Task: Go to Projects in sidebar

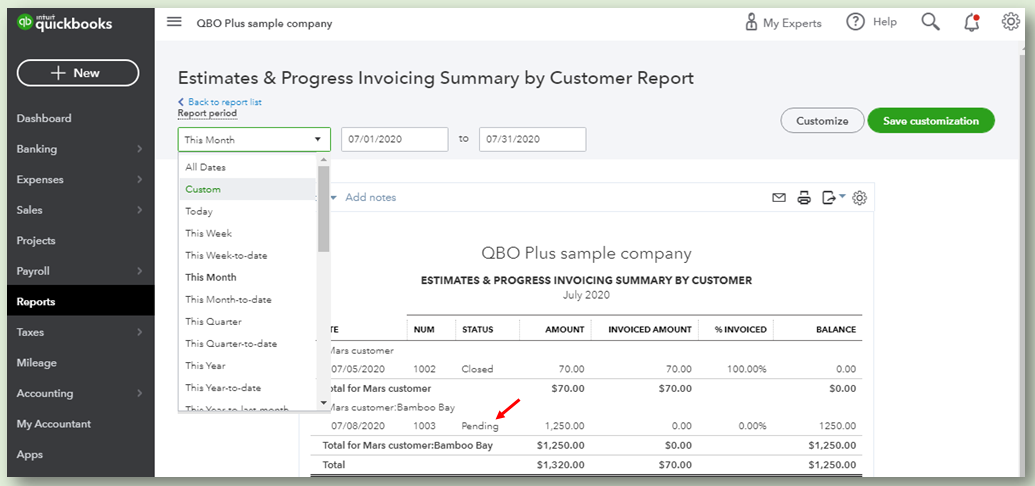Action: click(36, 240)
